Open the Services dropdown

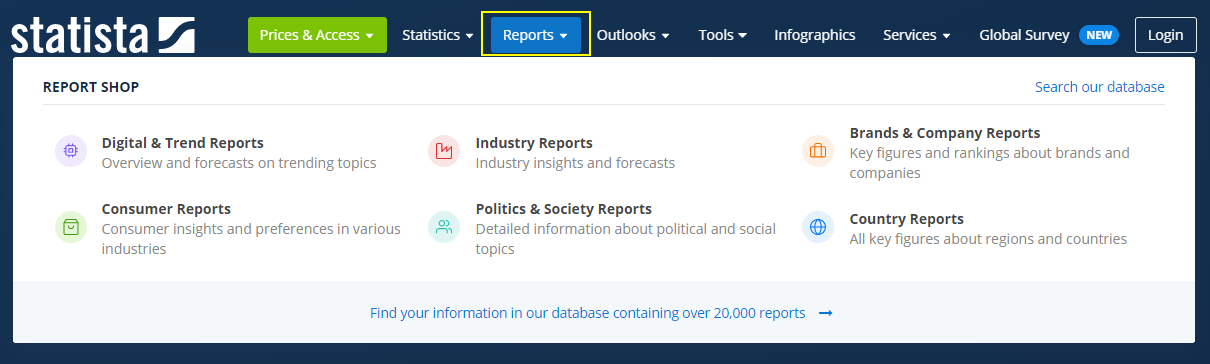click(917, 35)
